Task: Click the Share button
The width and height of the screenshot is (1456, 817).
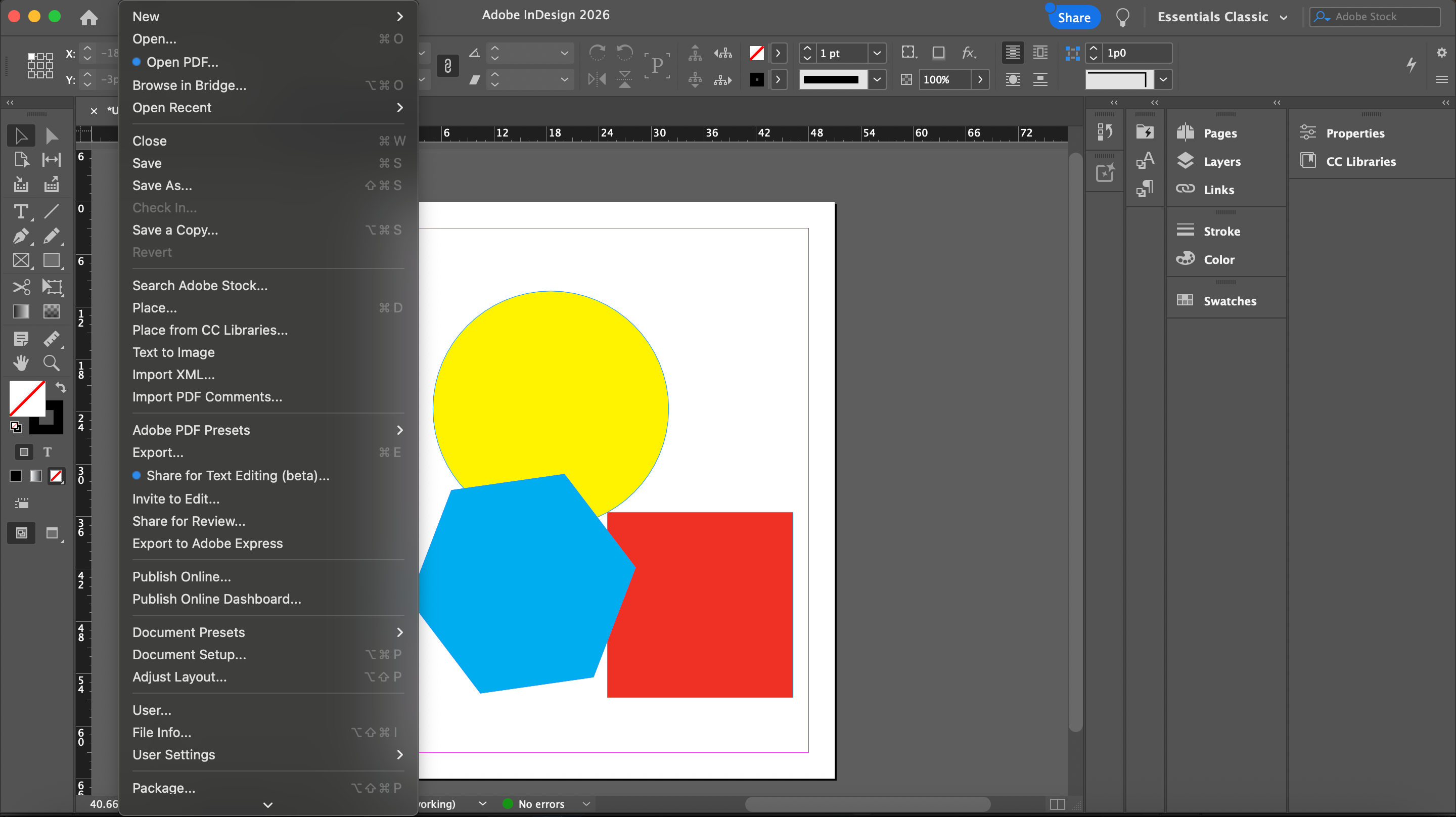Action: 1073,17
